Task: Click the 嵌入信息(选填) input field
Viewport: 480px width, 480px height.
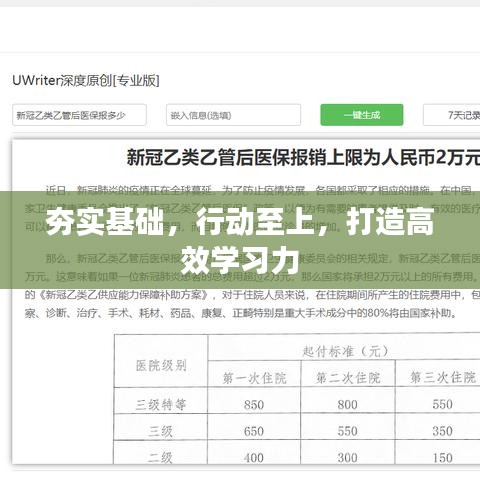Action: click(233, 115)
